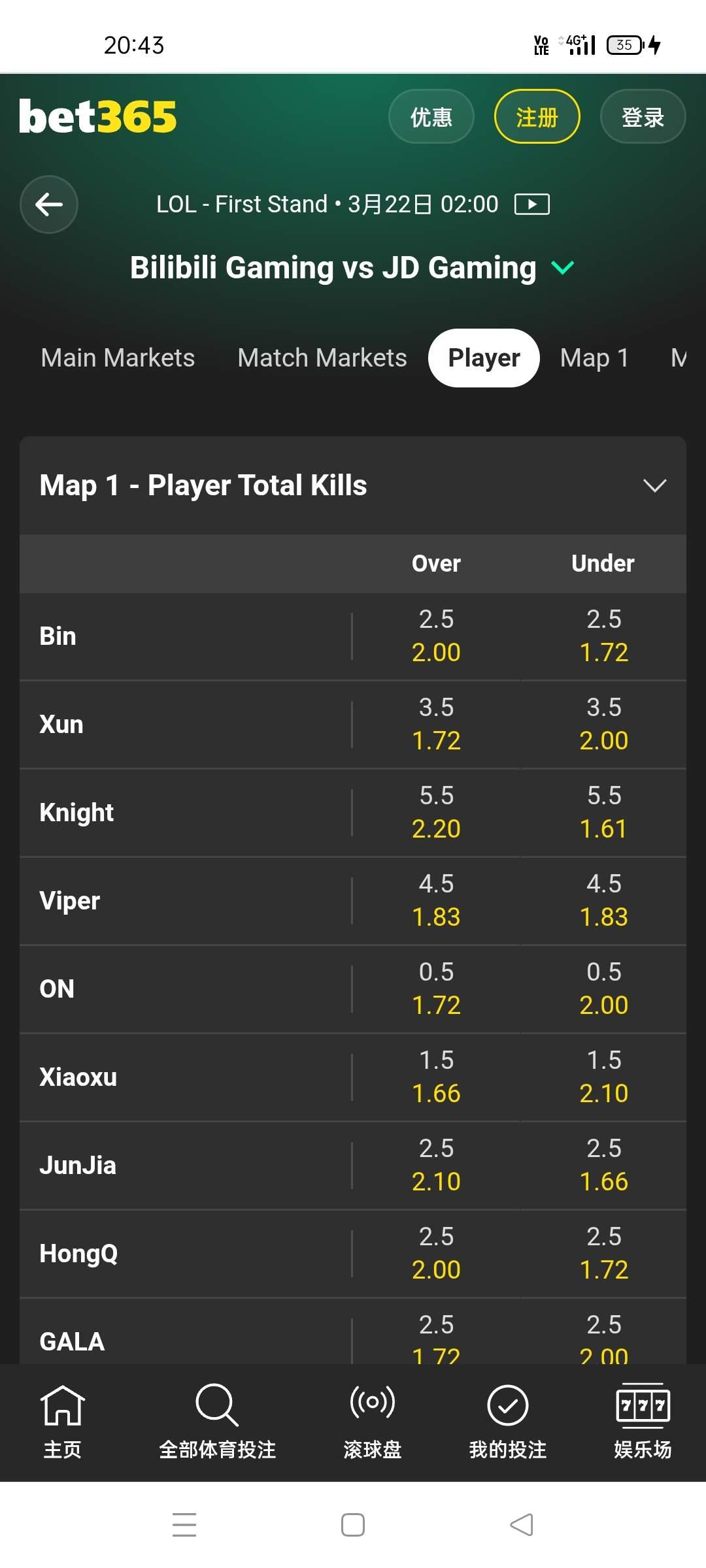The image size is (706, 1568).
Task: Tap the 登录 login button
Action: (x=643, y=117)
